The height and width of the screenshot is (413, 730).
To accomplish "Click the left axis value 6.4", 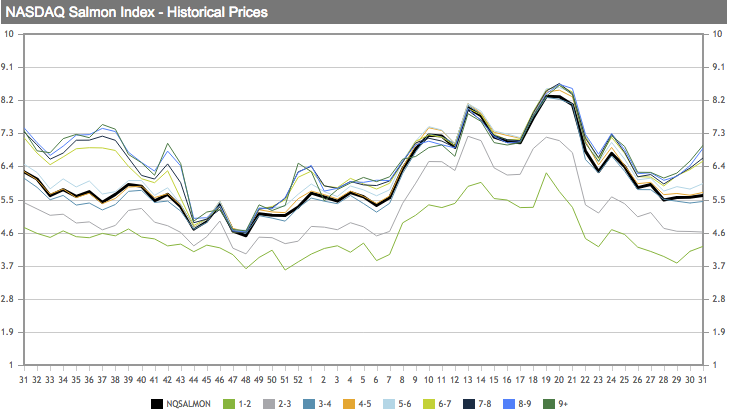I will pos(8,166).
